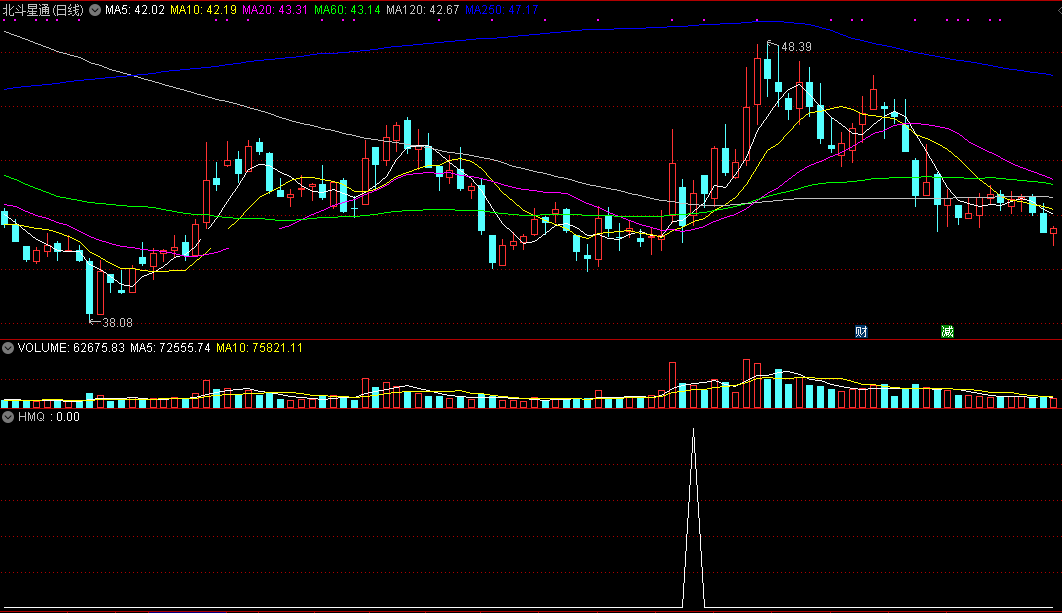This screenshot has height=613, width=1062.
Task: Click the 48.39 high price annotation
Action: [796, 47]
